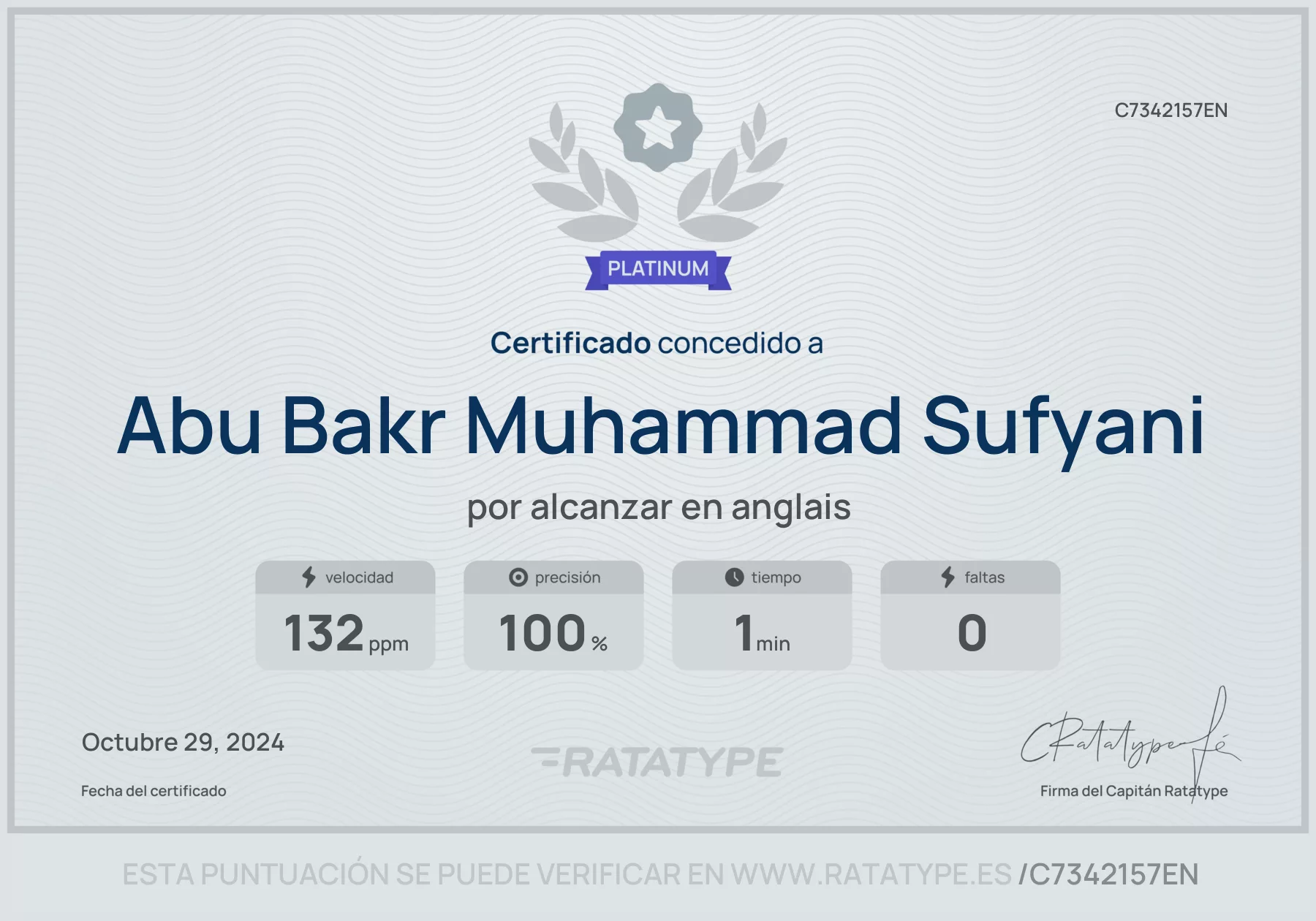Click the date Octubre 29, 2024
Image resolution: width=1316 pixels, height=921 pixels.
tap(183, 743)
